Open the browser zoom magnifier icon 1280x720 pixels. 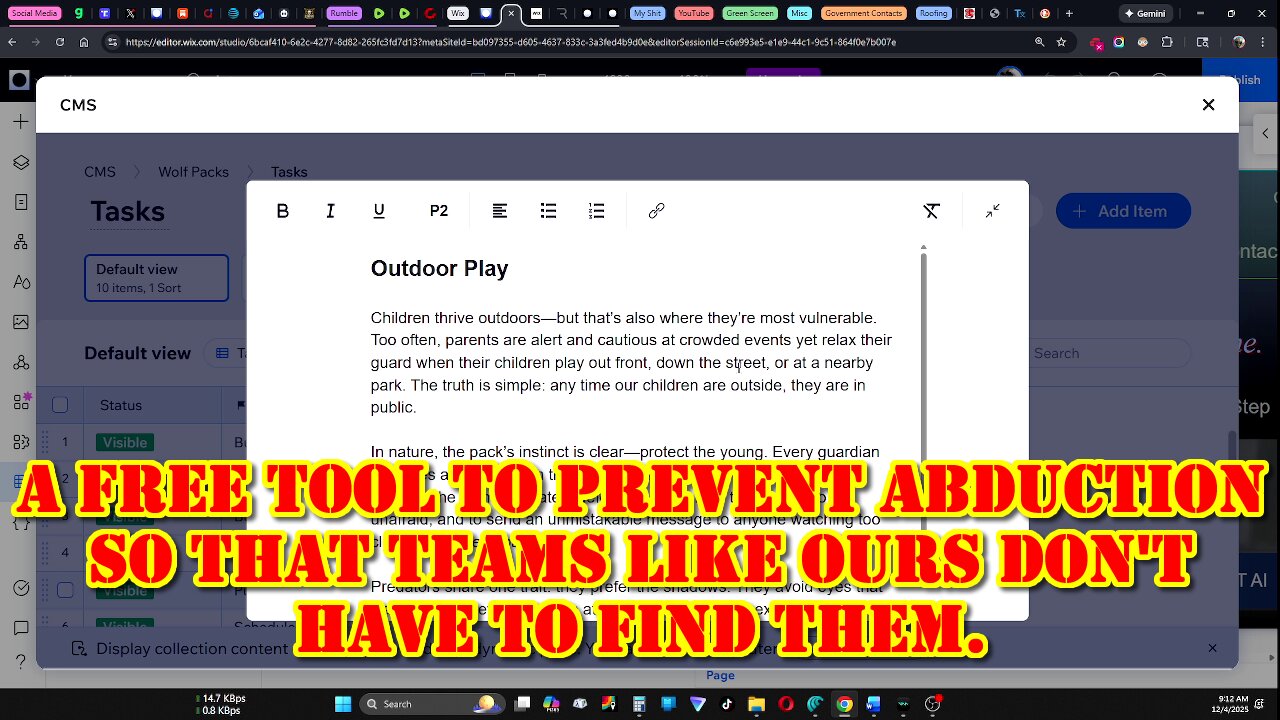click(x=1039, y=43)
